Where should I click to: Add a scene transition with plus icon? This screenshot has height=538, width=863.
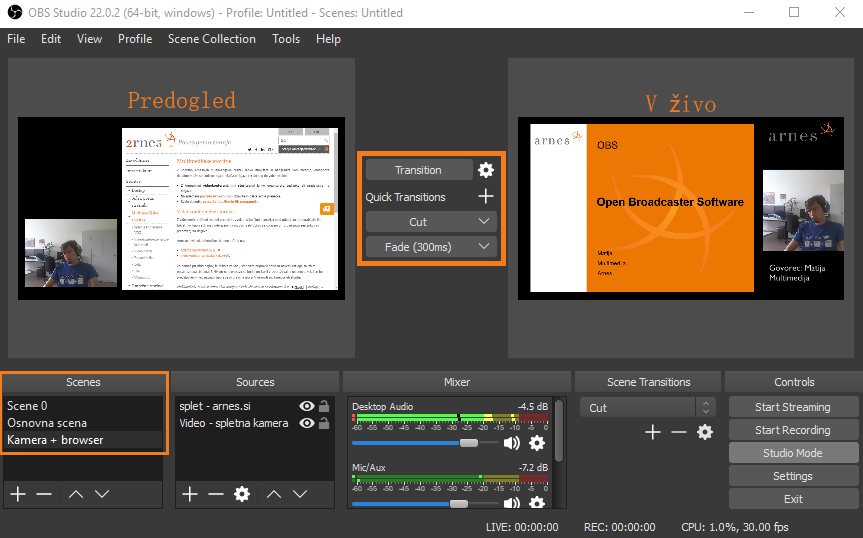tap(653, 432)
